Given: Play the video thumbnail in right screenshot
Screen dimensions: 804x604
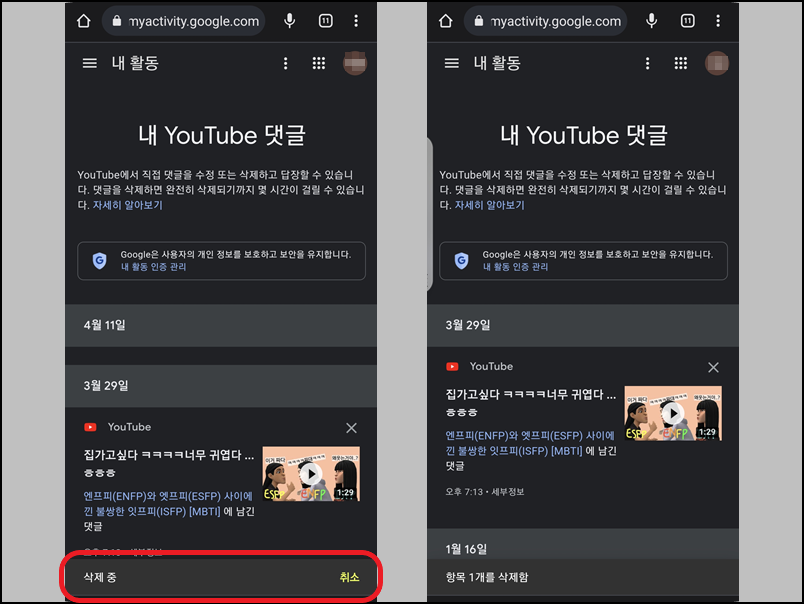Looking at the screenshot, I should point(673,413).
